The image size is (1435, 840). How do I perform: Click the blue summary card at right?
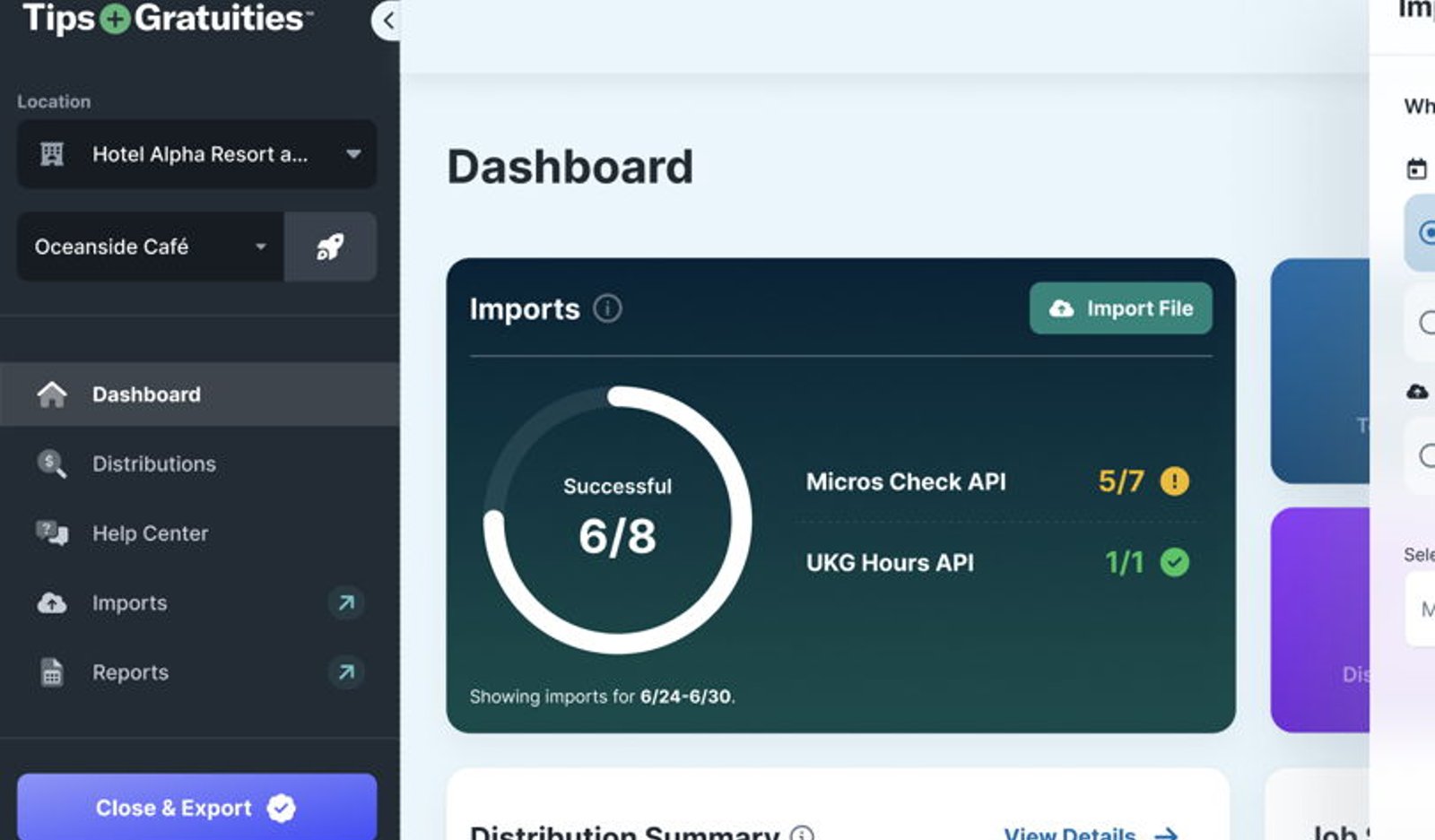[1319, 371]
